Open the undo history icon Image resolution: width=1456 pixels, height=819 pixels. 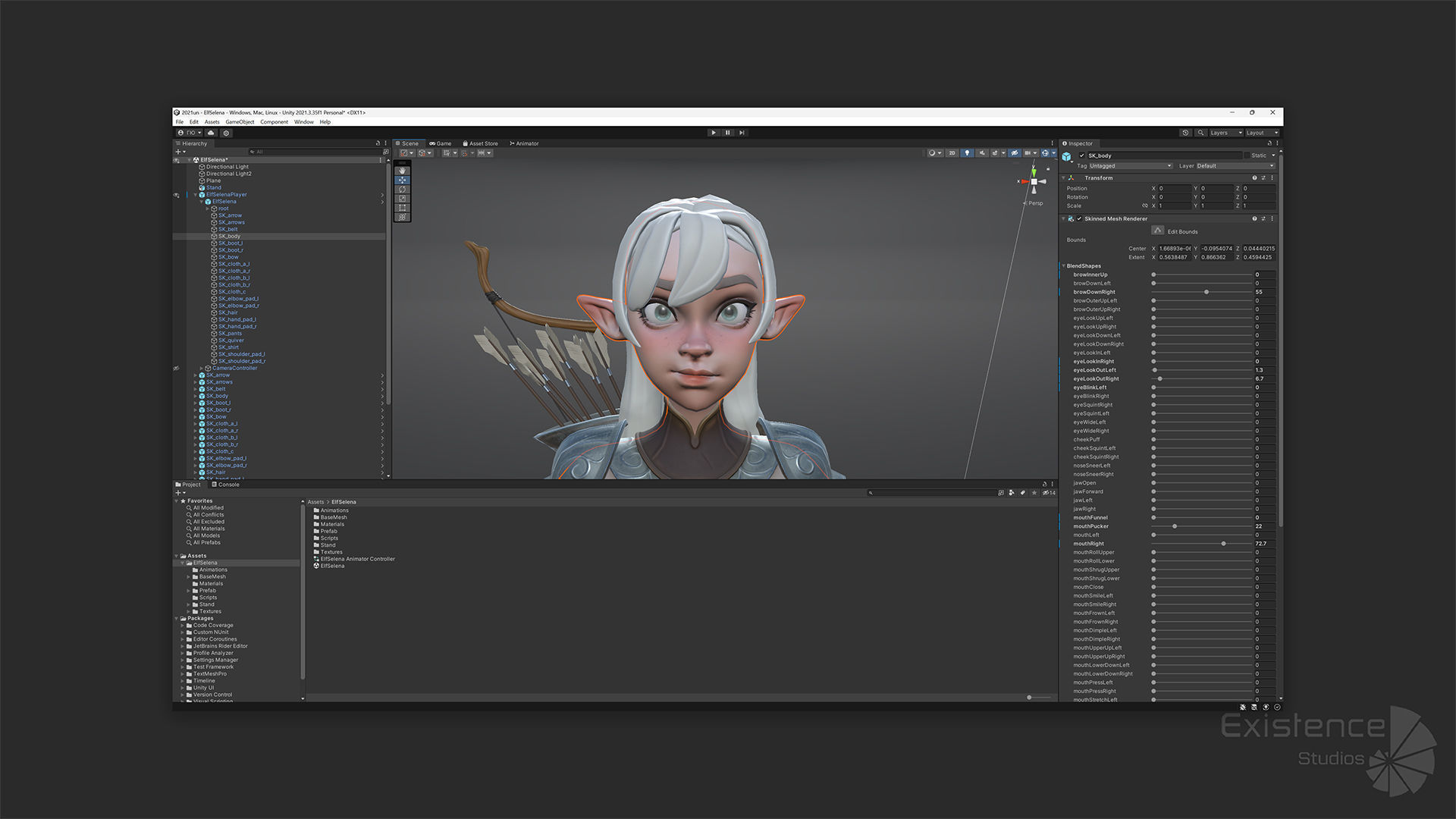point(1186,133)
